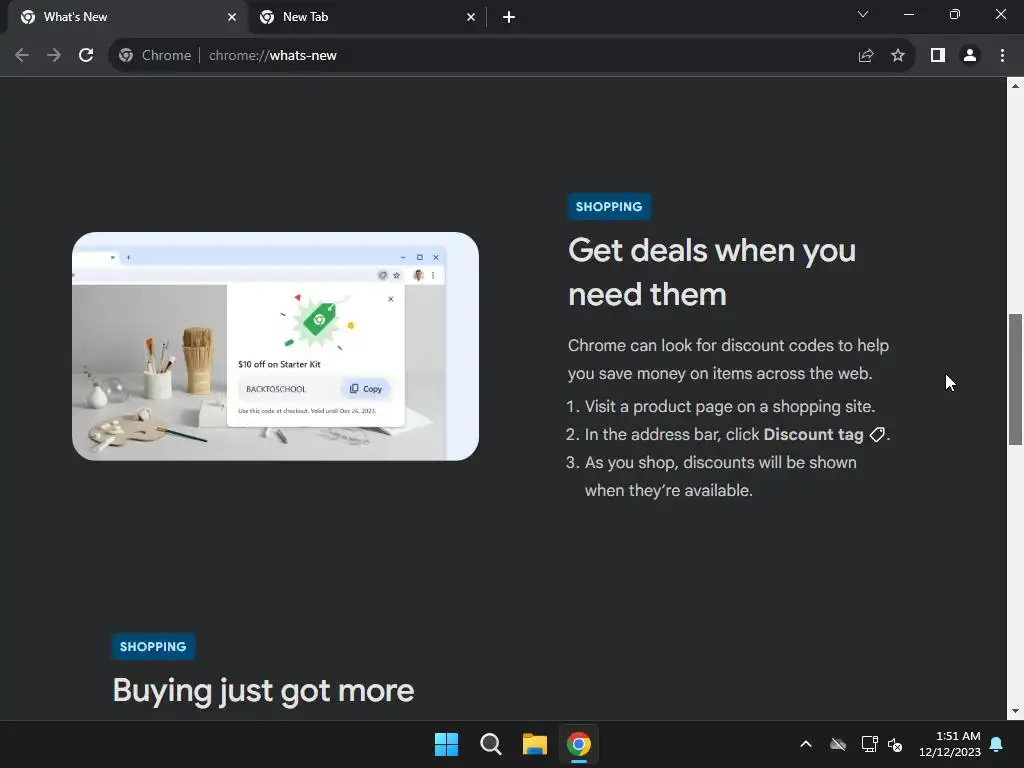
Task: Bookmark this tab with the star icon
Action: click(x=898, y=56)
